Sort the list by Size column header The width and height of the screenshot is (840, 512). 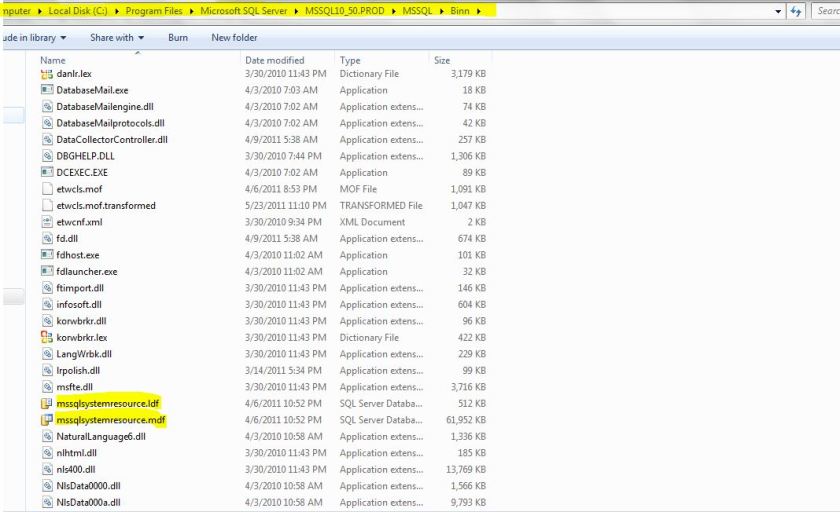click(x=442, y=60)
